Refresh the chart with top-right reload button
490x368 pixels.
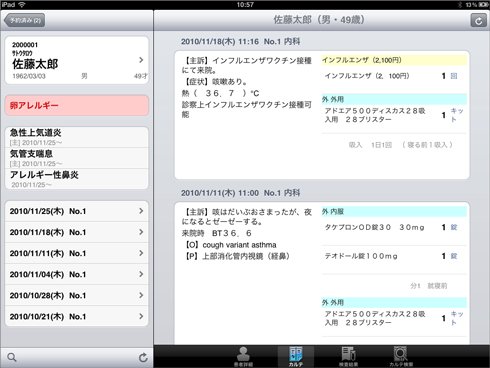pyautogui.click(x=478, y=21)
